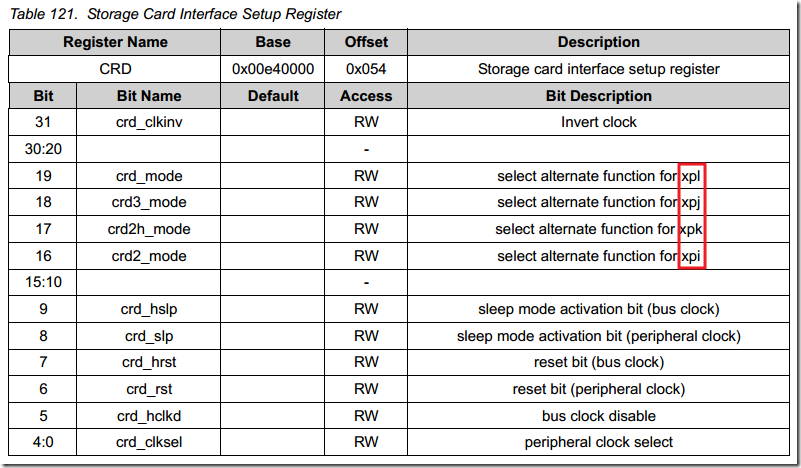The height and width of the screenshot is (468, 801).
Task: Click the crd3_mode bit name
Action: click(x=147, y=202)
